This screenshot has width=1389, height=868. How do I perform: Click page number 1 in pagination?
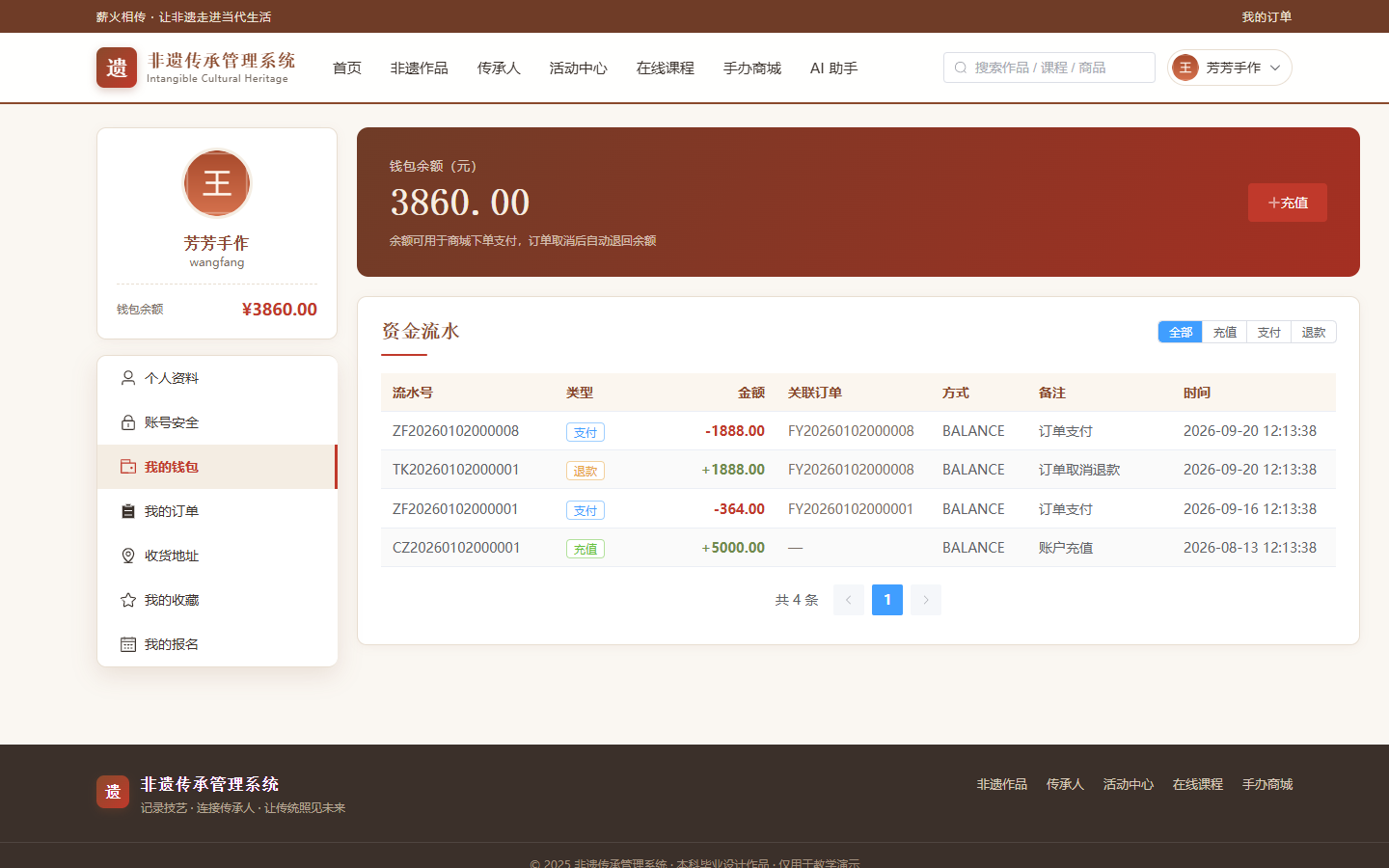pos(887,600)
